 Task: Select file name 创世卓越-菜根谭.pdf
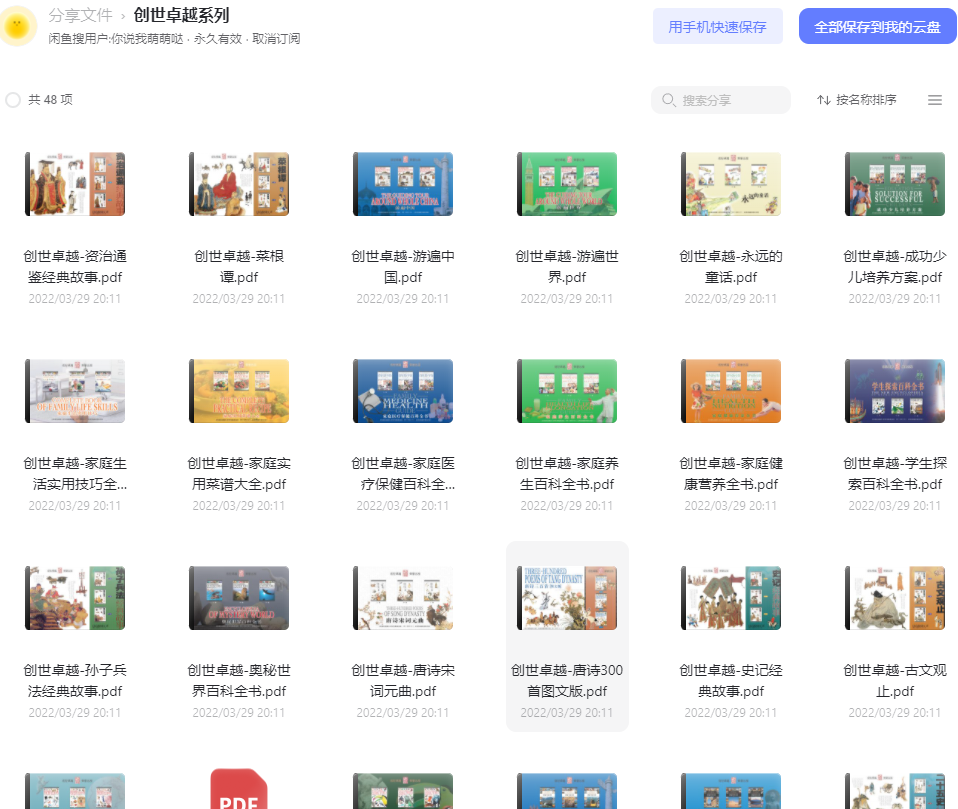pos(239,266)
